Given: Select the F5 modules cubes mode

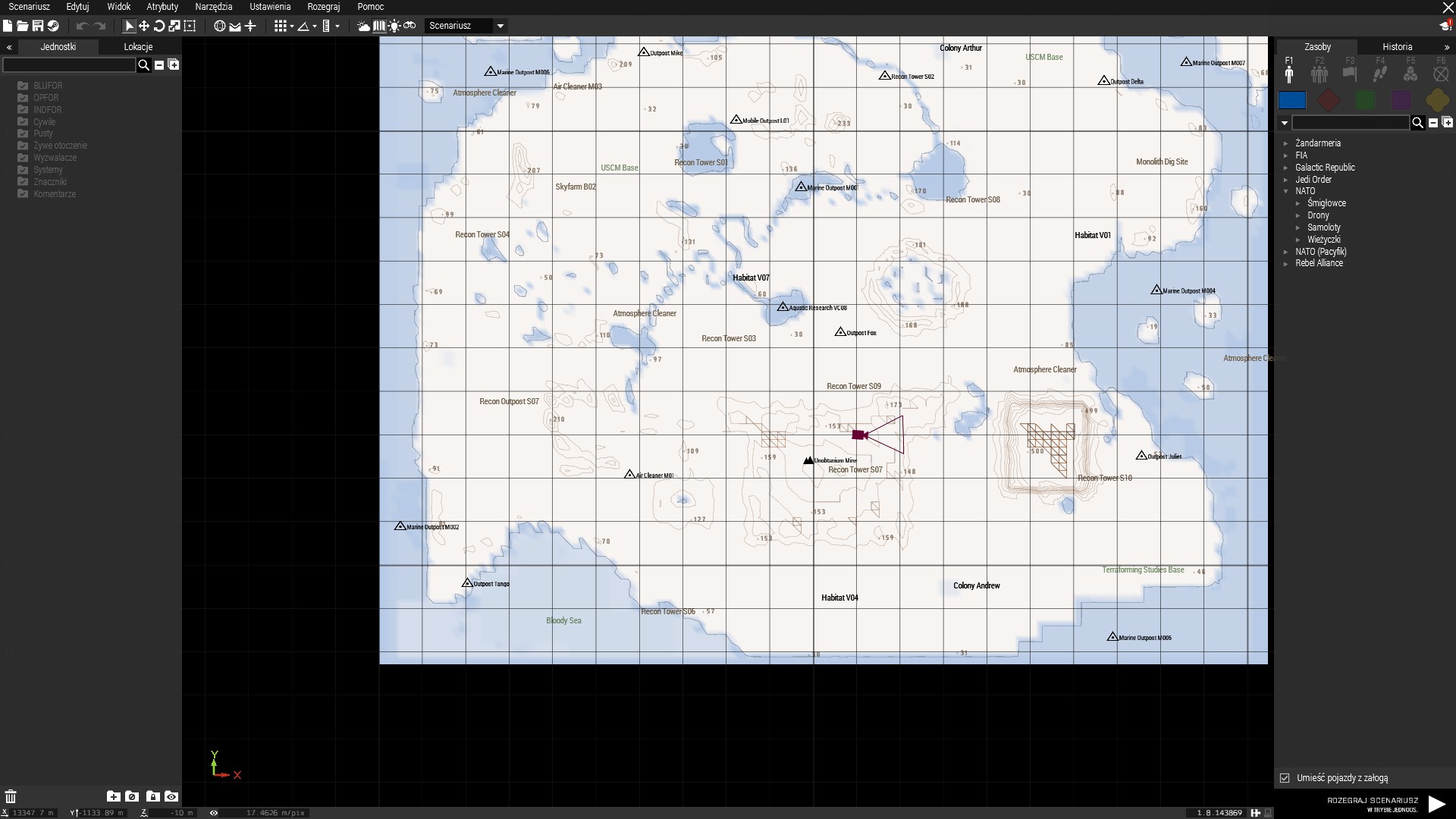Looking at the screenshot, I should pyautogui.click(x=1410, y=71).
